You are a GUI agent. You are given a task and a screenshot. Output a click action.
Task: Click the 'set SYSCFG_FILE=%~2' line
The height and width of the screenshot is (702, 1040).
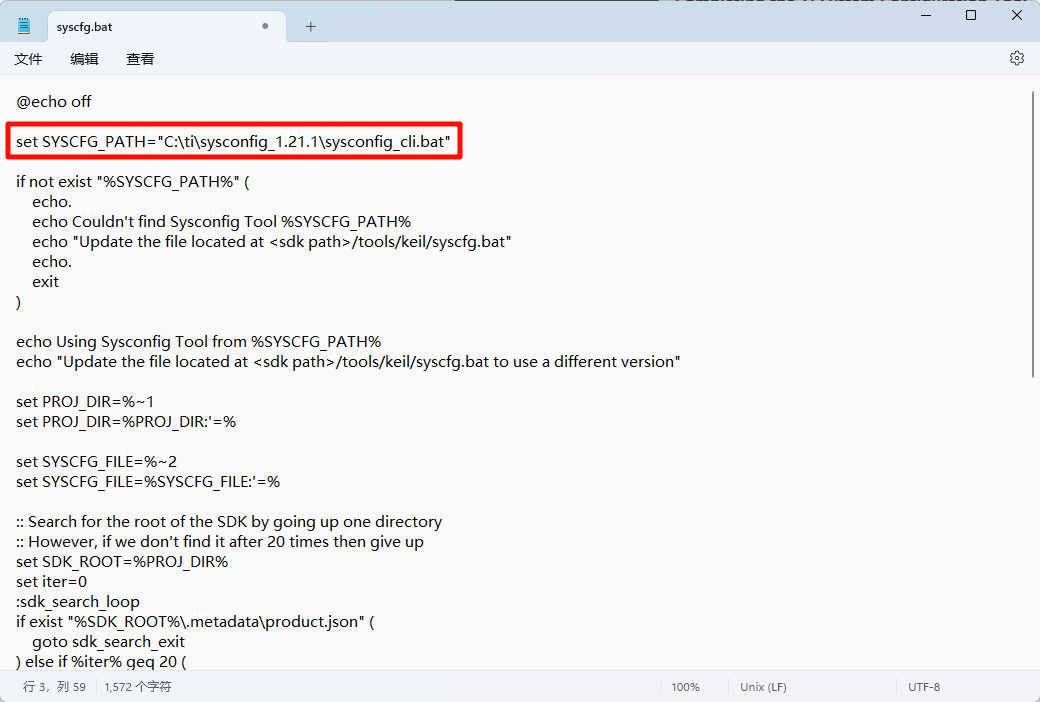point(96,462)
